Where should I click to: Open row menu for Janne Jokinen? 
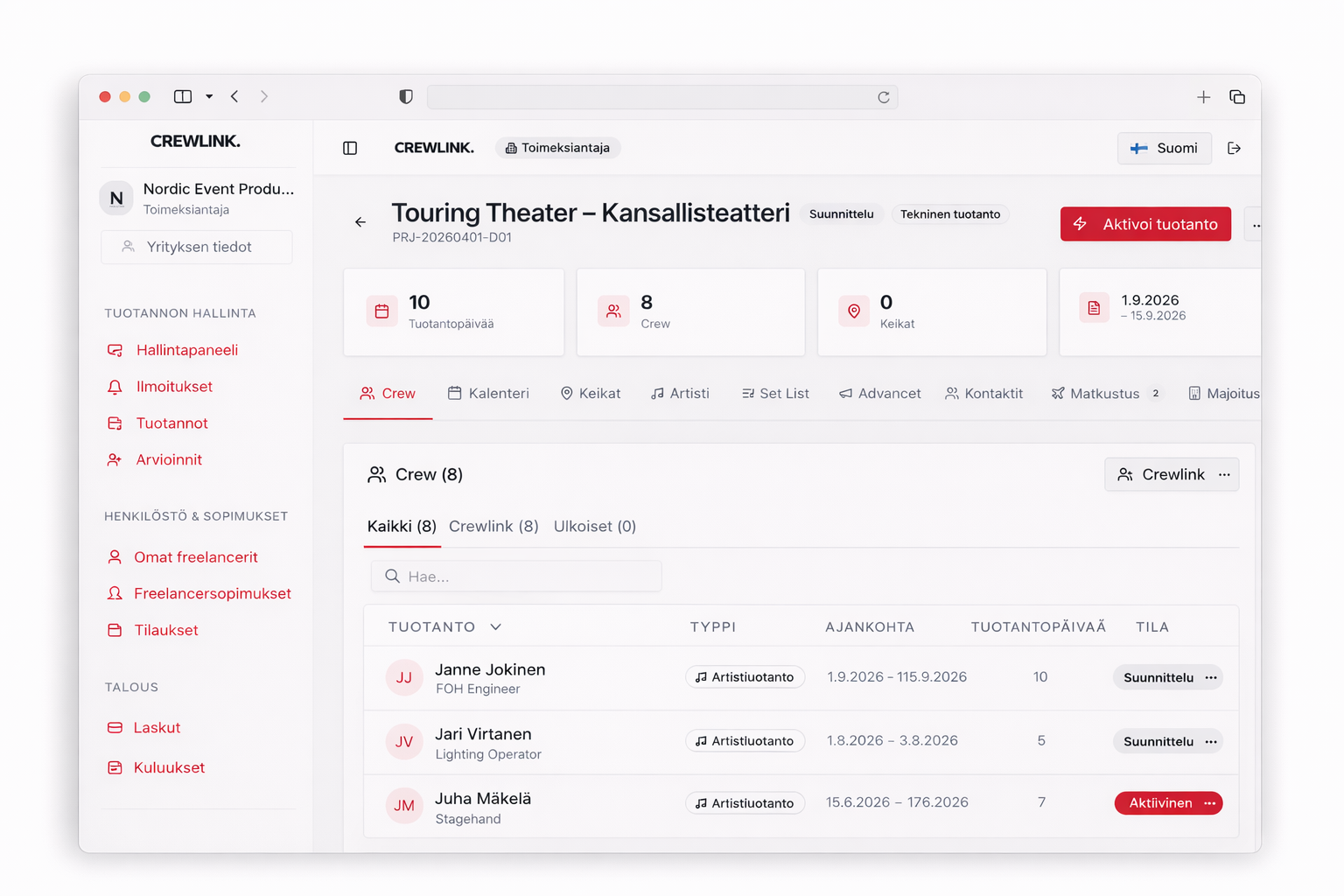tap(1211, 677)
